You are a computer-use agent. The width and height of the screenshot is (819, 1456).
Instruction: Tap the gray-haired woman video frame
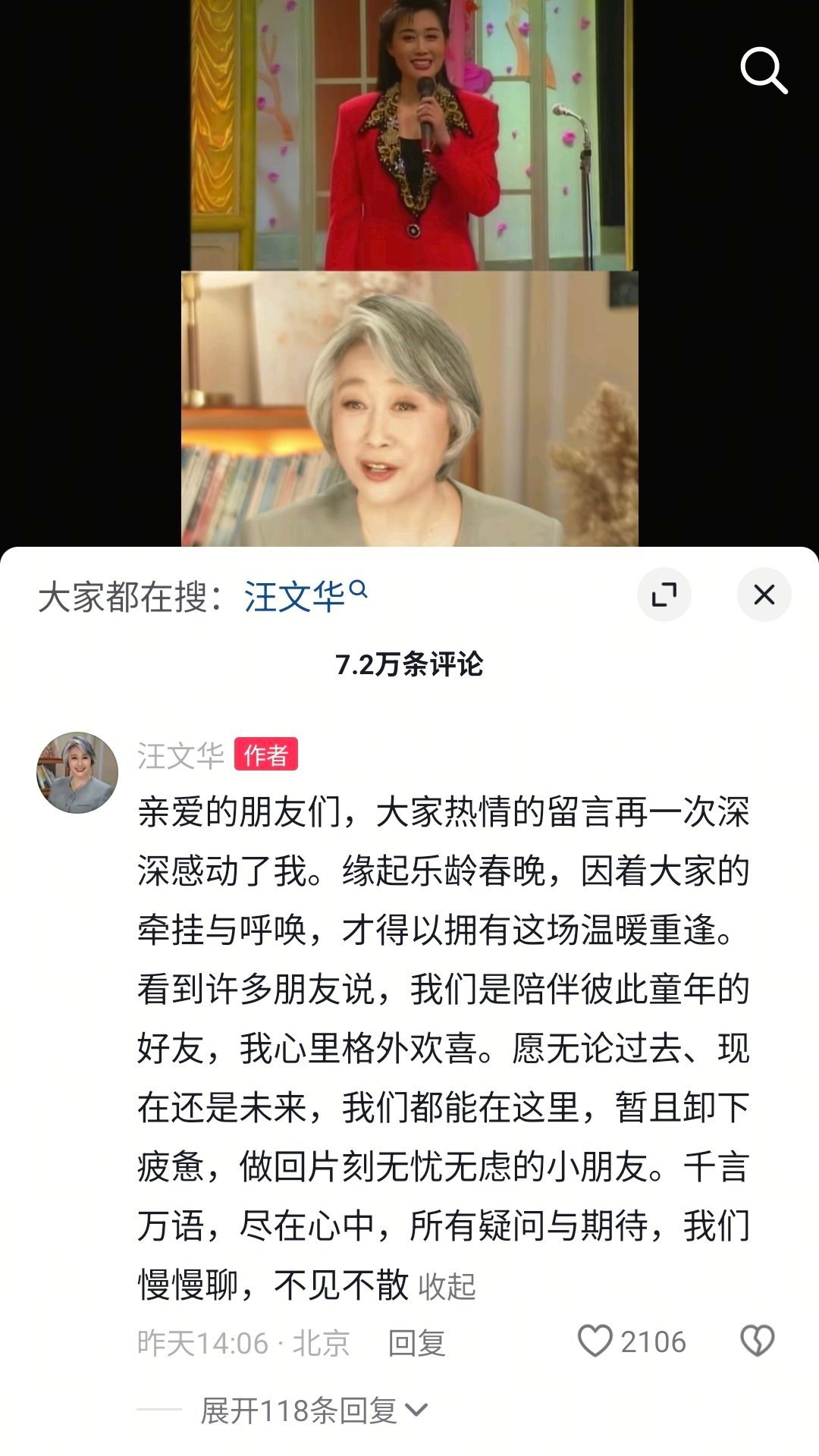pyautogui.click(x=409, y=409)
